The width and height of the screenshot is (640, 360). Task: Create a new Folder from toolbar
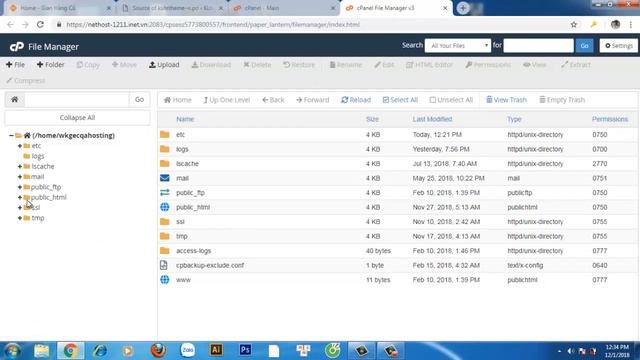(51, 64)
